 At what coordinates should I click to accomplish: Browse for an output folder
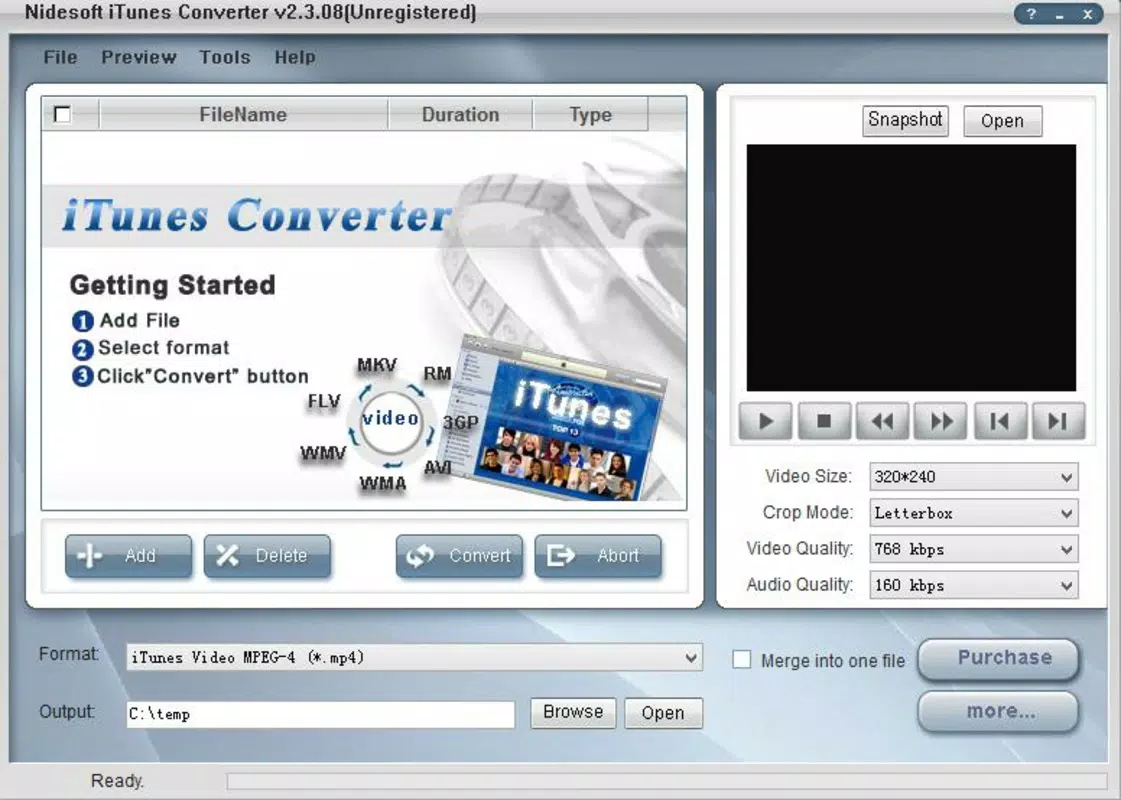tap(573, 713)
